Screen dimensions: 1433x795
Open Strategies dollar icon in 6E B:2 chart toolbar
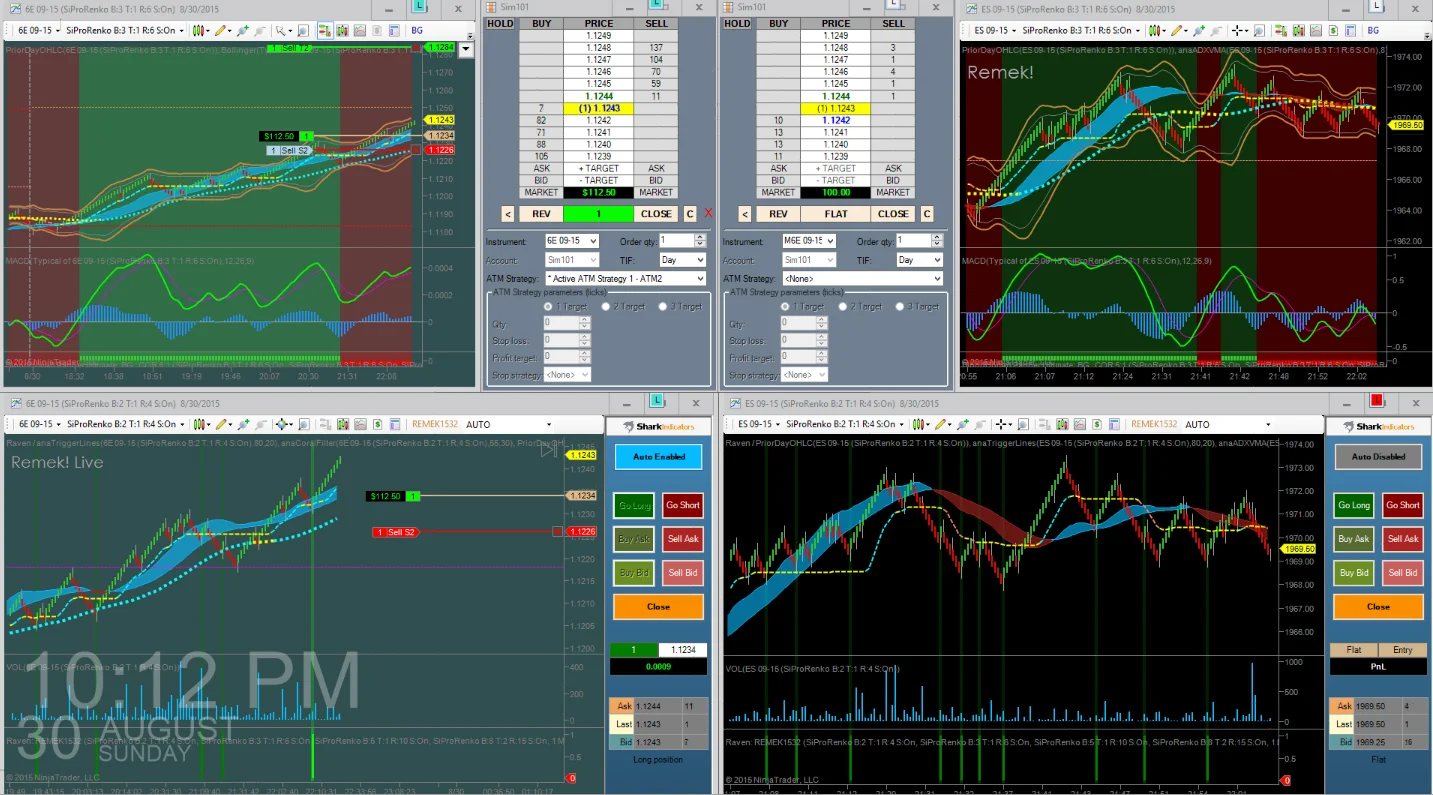point(378,424)
